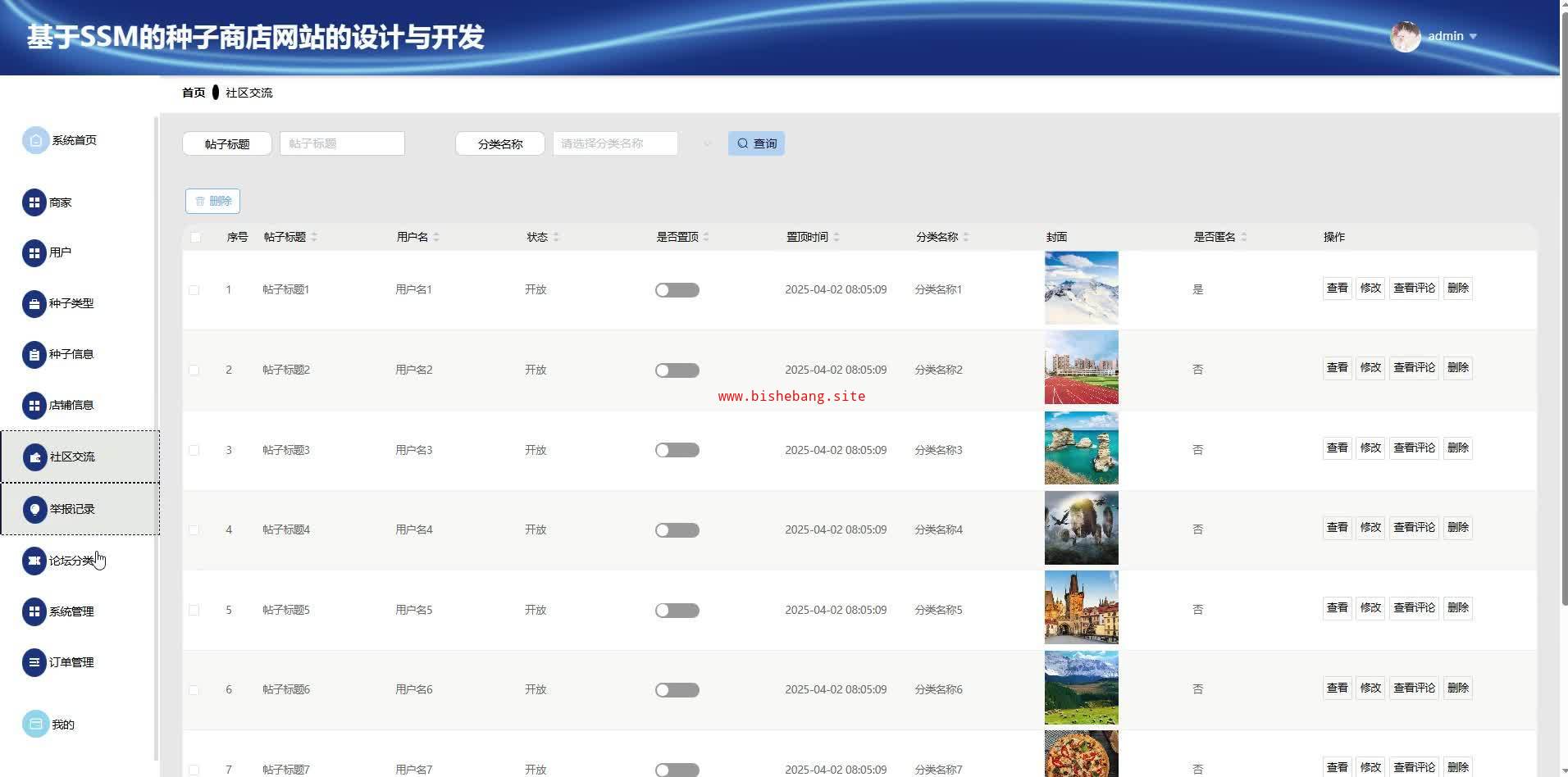
Task: Toggle 是否置顶 switch for 帖子标题1
Action: coord(677,290)
